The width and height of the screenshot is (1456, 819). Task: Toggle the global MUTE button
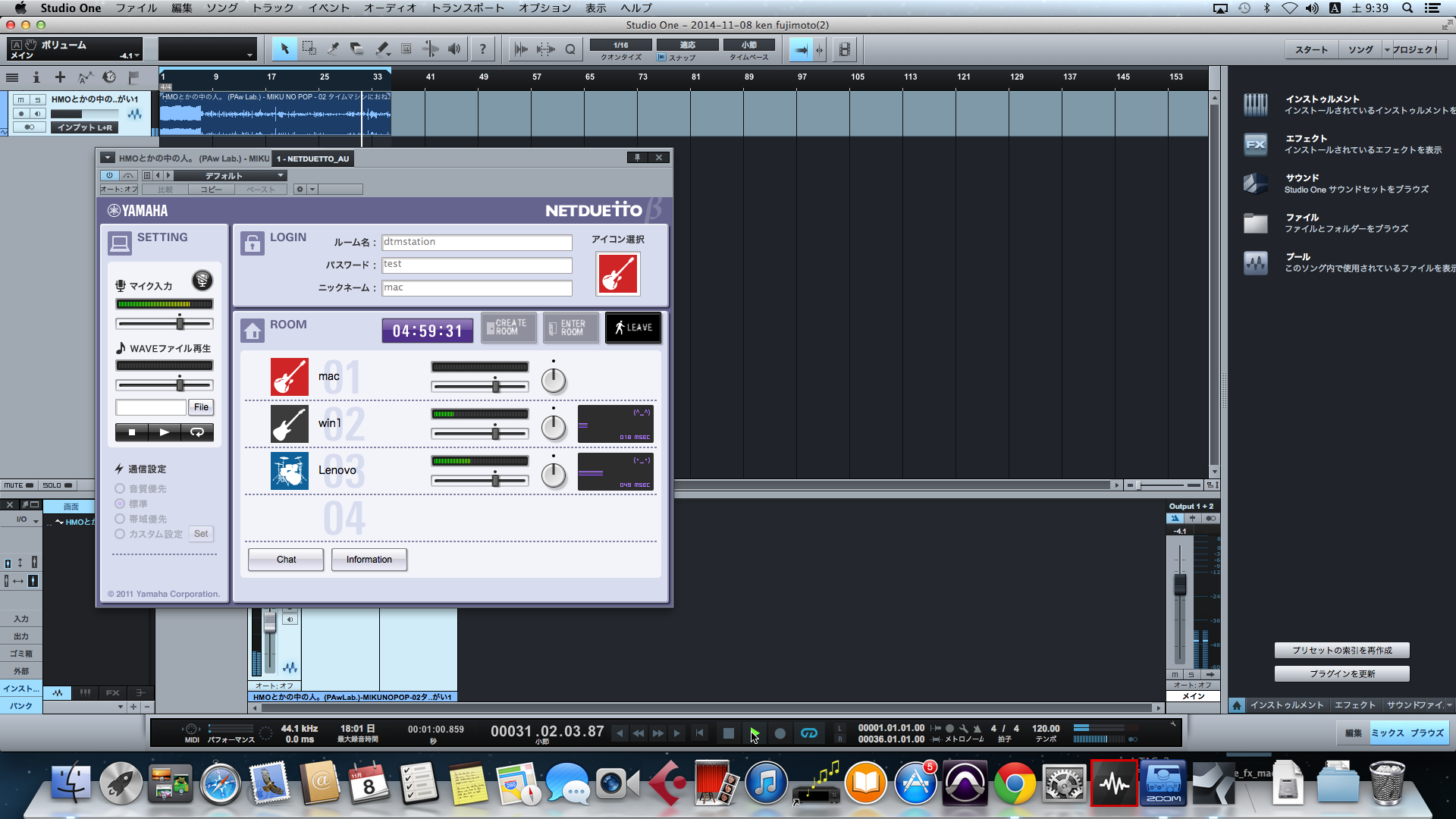coord(19,485)
